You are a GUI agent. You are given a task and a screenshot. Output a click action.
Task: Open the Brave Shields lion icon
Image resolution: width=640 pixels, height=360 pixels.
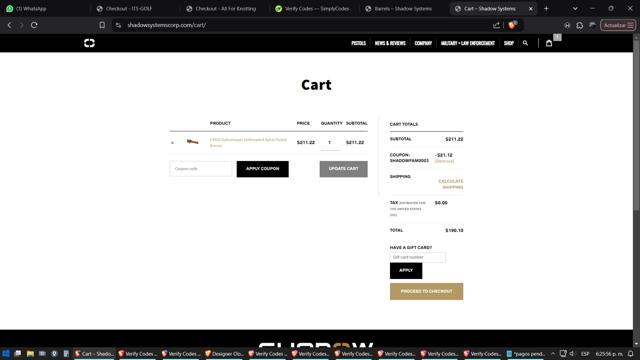pyautogui.click(x=512, y=25)
